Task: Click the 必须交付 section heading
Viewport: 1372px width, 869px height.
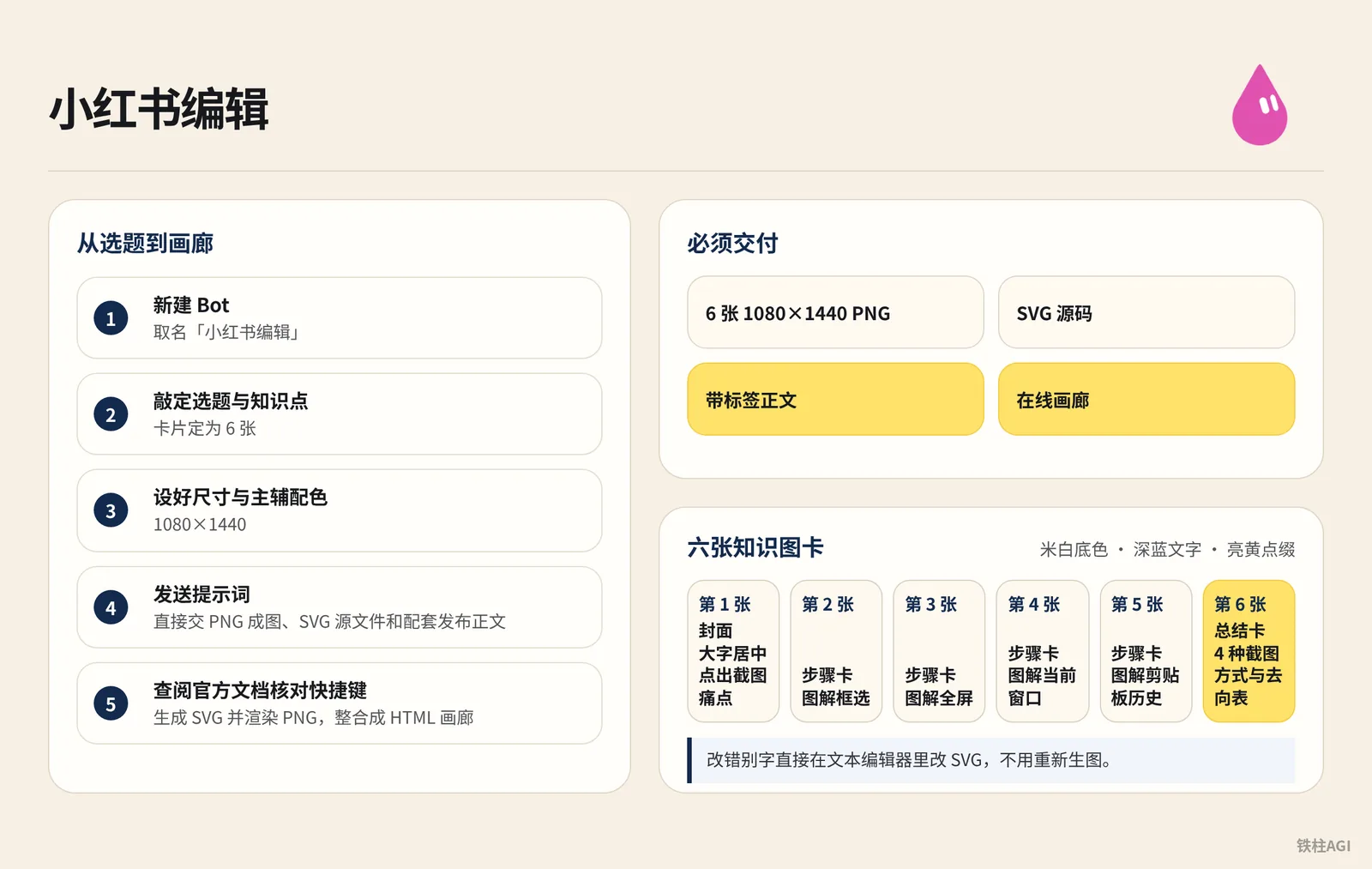Action: click(732, 244)
